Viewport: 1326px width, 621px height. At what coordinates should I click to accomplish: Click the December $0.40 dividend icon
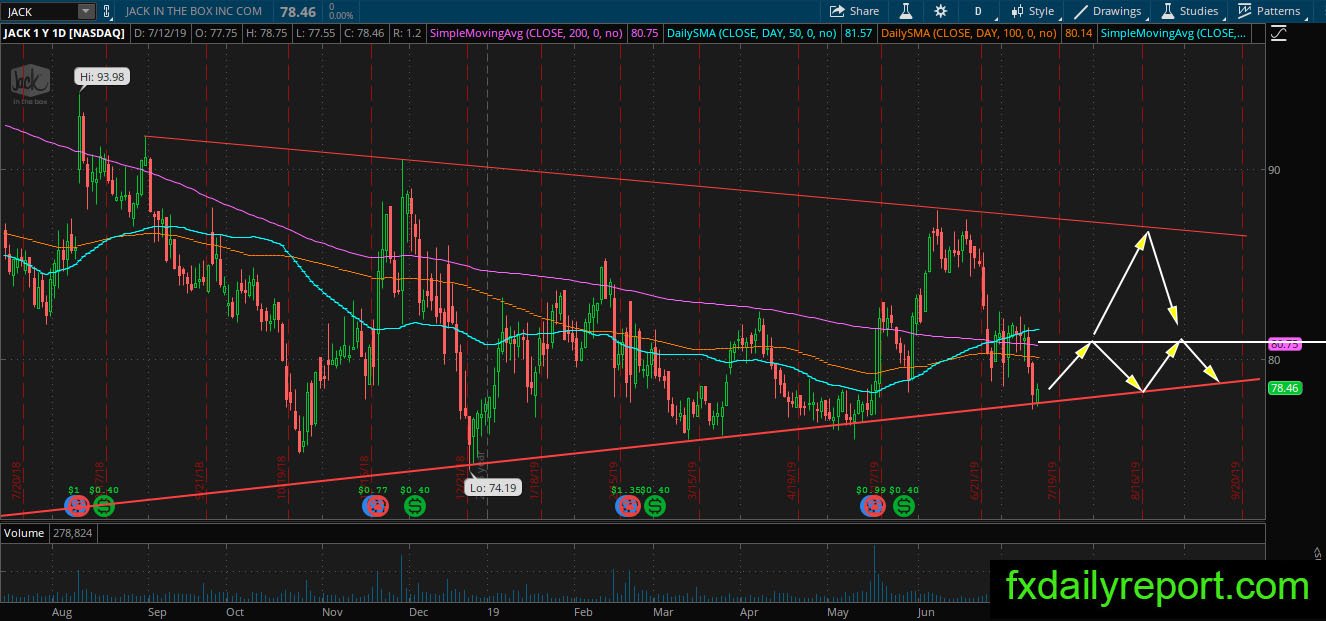click(x=414, y=507)
